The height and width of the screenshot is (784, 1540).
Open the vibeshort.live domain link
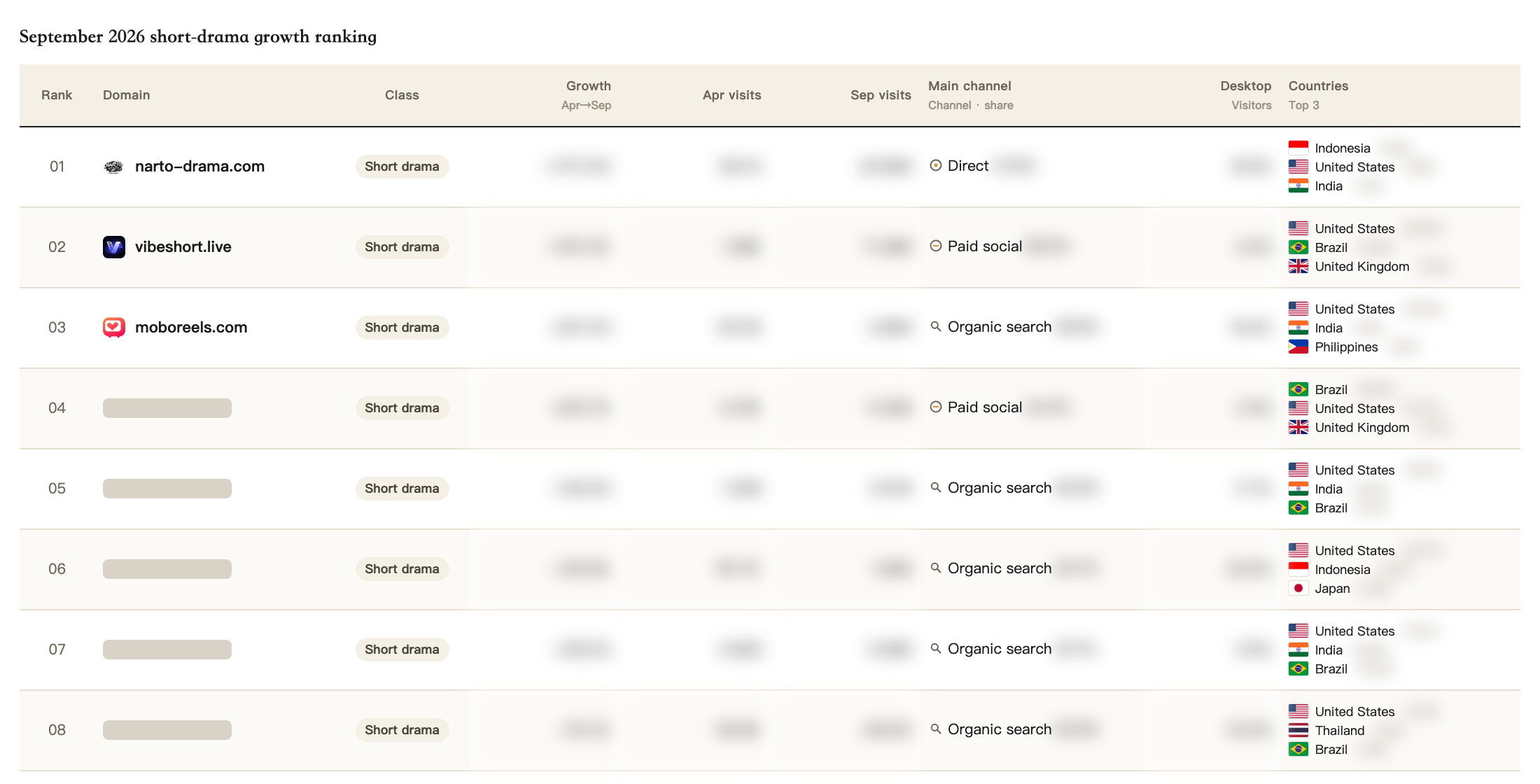point(183,247)
